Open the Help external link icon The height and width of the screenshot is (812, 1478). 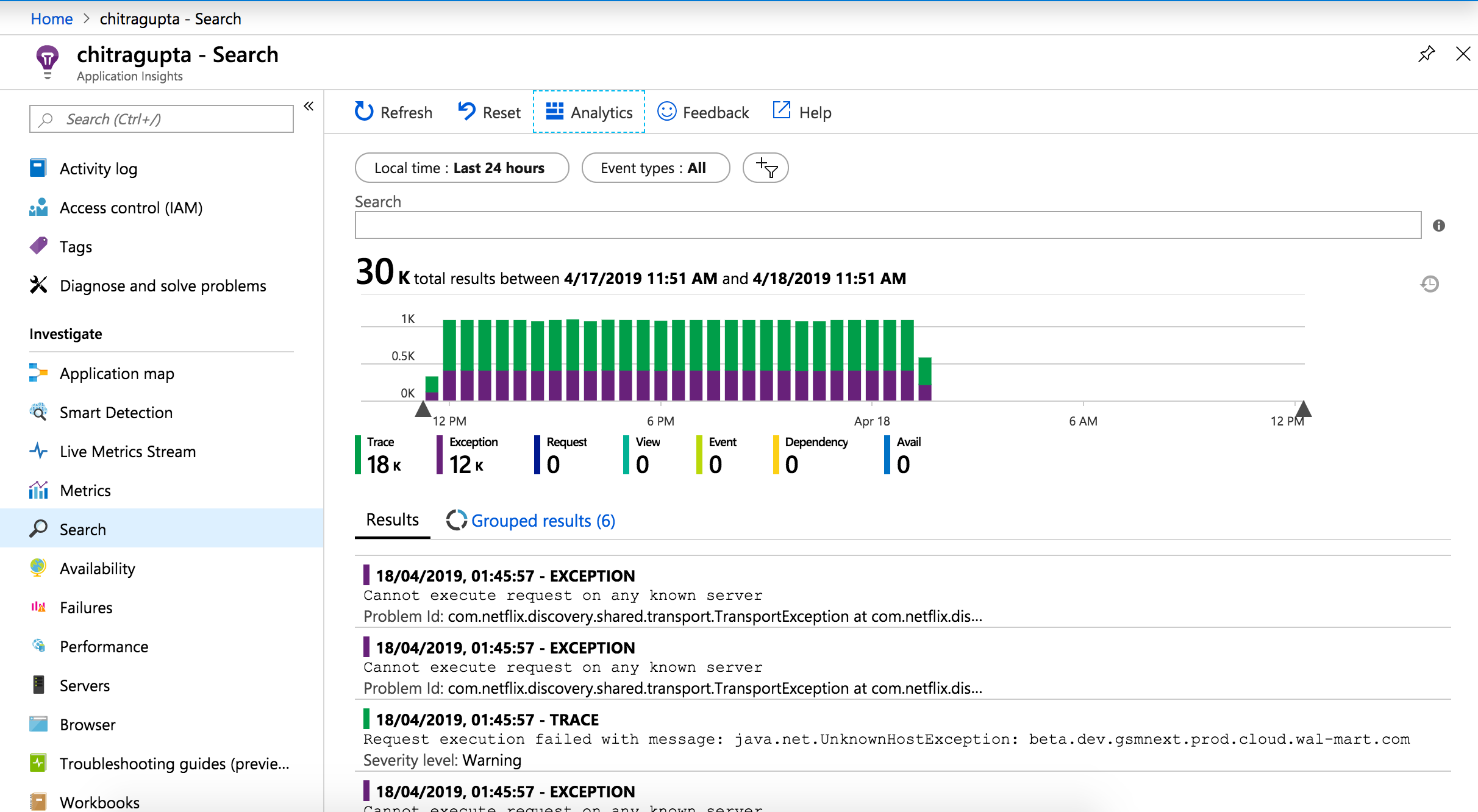click(782, 111)
